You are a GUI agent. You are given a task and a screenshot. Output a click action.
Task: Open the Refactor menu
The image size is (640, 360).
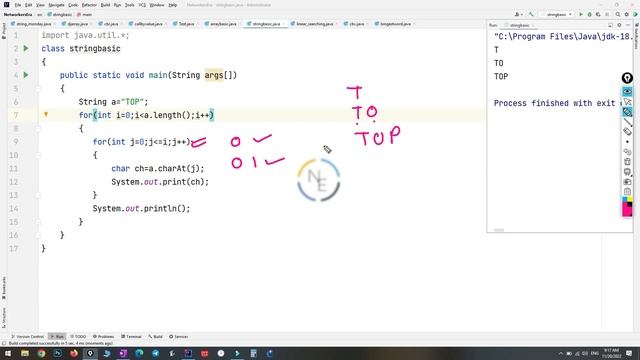pos(89,5)
